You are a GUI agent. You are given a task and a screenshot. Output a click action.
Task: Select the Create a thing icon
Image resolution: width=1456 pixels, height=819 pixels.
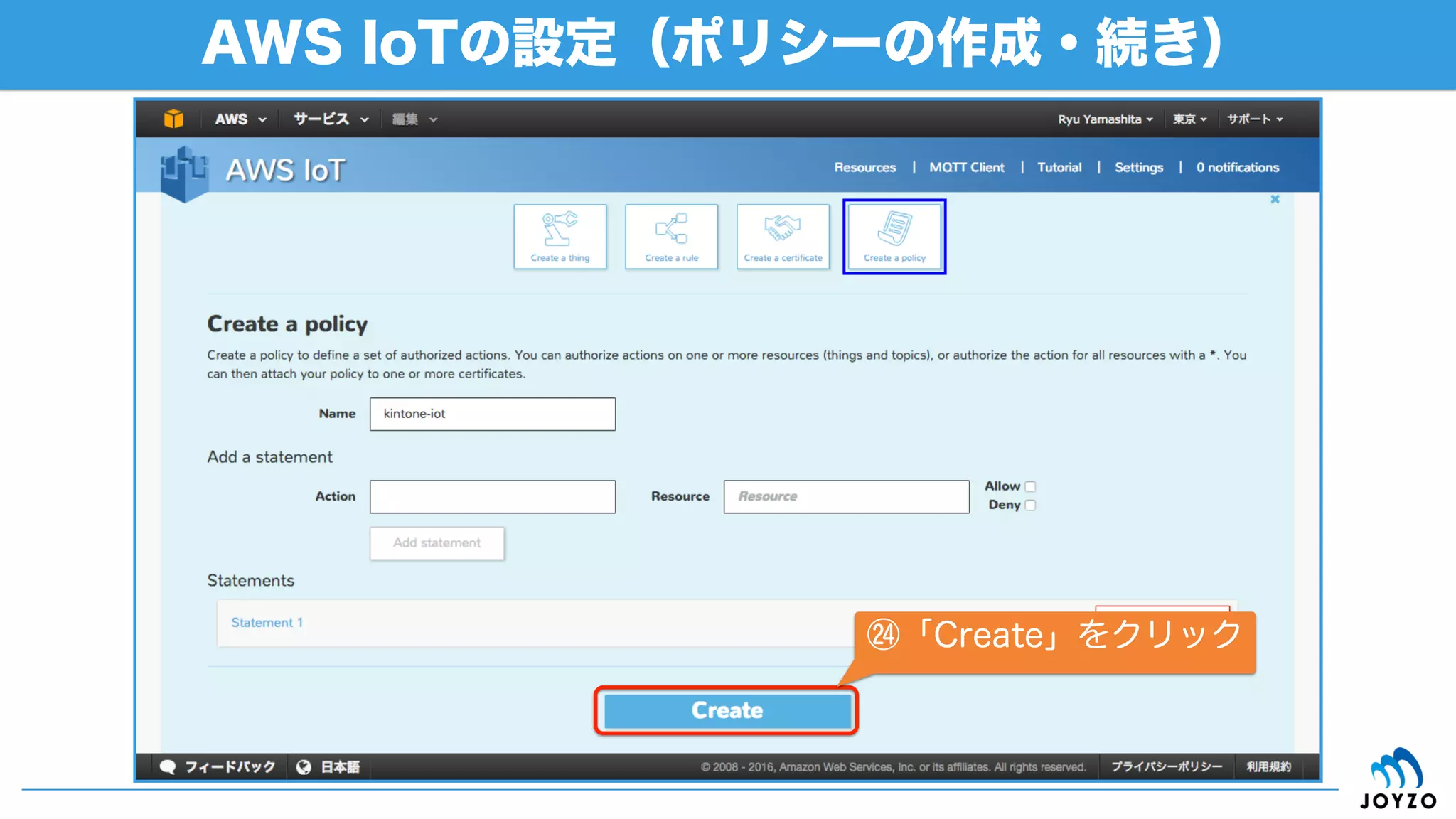(560, 237)
